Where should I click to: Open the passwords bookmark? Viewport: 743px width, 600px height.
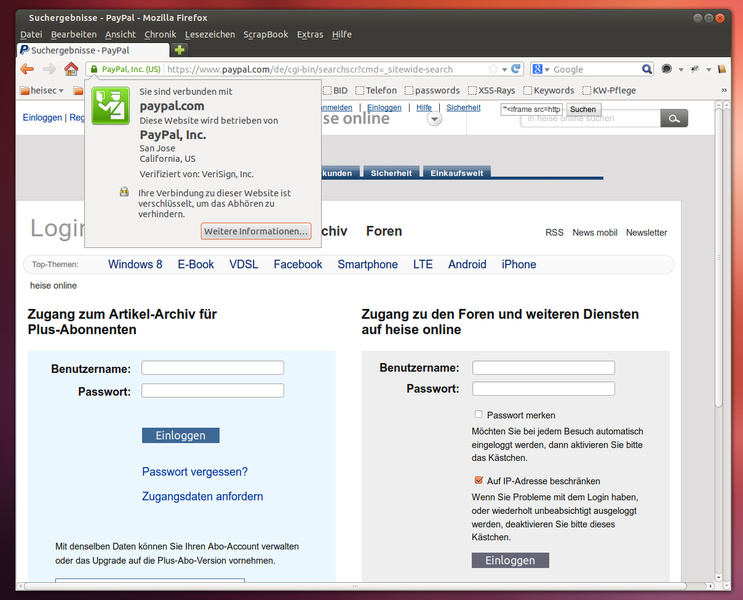pyautogui.click(x=432, y=90)
